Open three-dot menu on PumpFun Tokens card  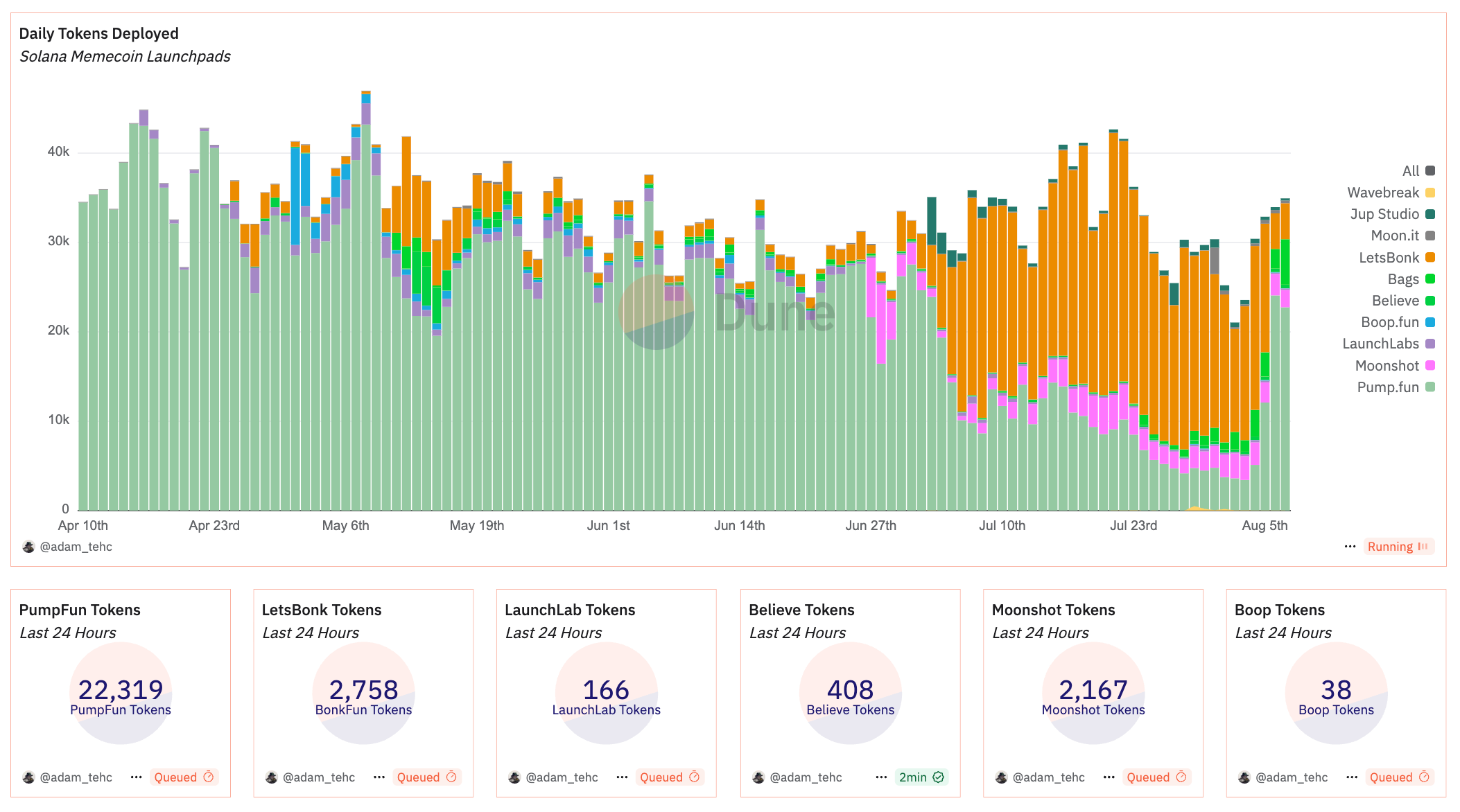[136, 777]
